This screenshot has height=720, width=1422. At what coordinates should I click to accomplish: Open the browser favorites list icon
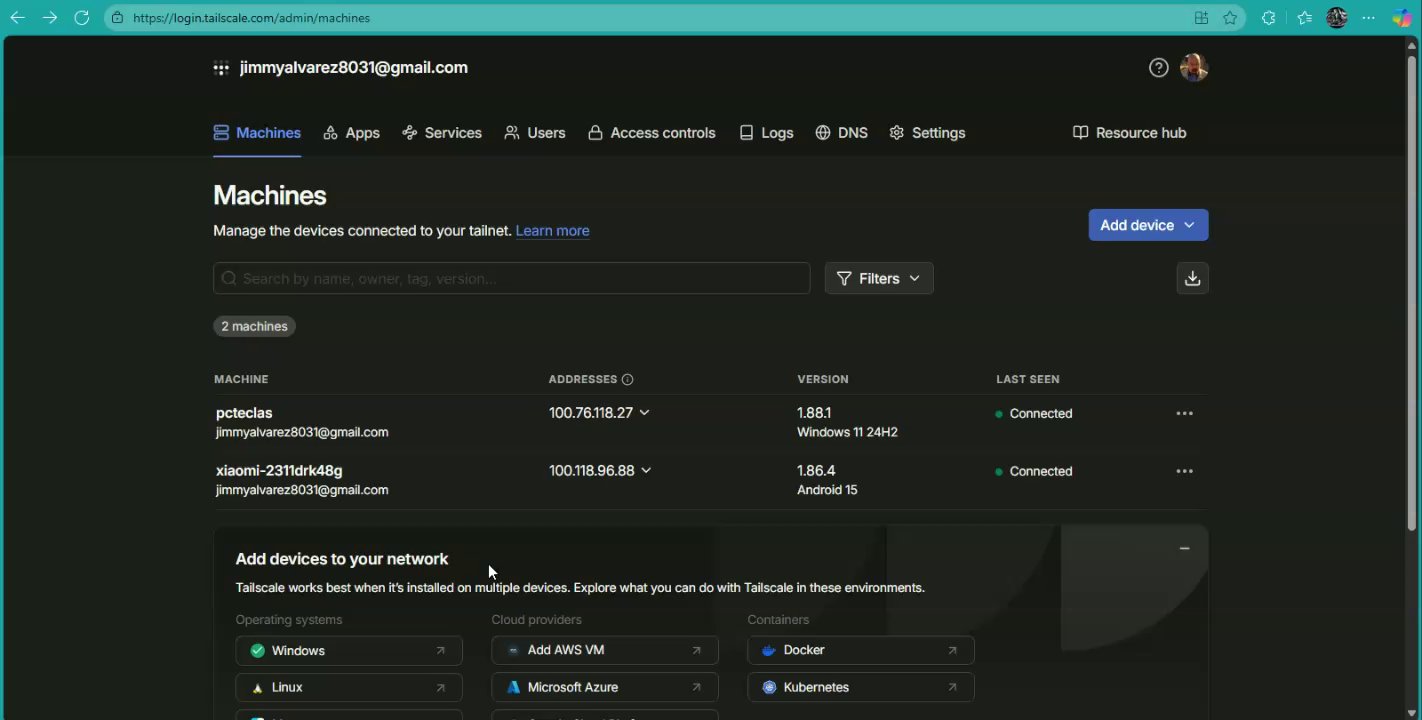click(x=1305, y=18)
